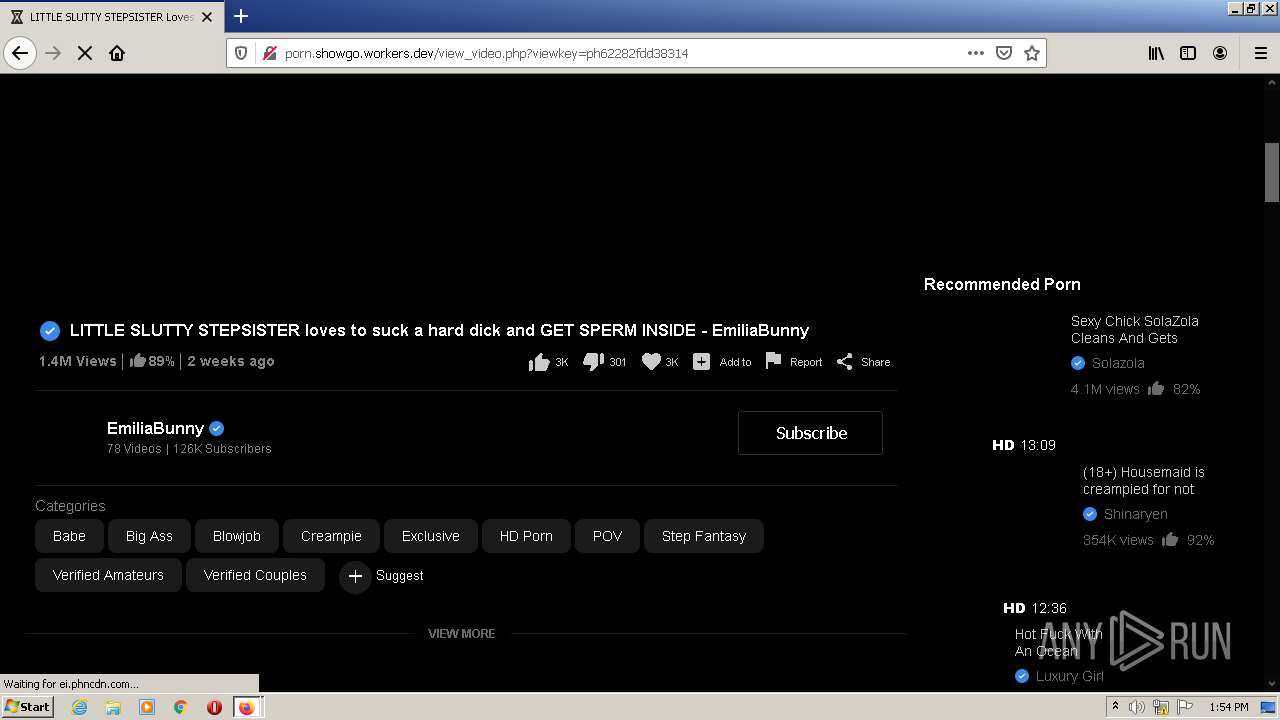The image size is (1280, 720).
Task: Click the page vertical scrollbar thumb
Action: click(1272, 172)
